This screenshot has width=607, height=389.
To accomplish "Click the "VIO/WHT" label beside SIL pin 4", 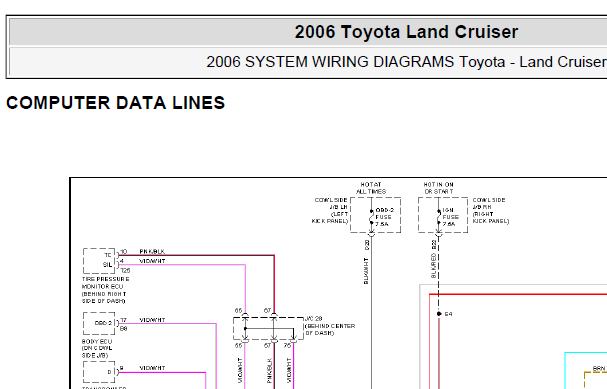I will point(152,261).
